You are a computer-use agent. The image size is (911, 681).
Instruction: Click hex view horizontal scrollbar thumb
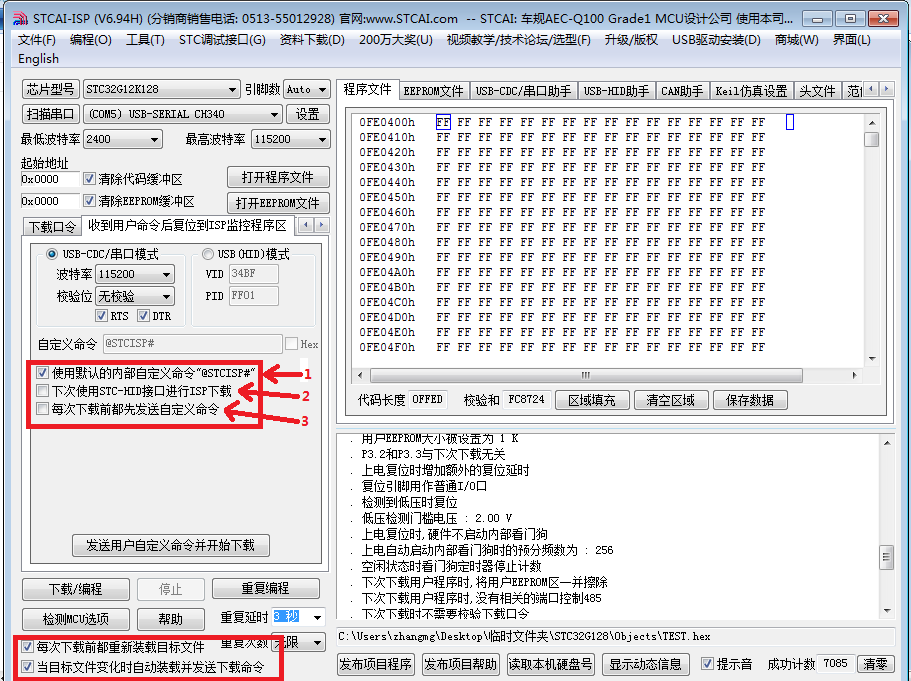pyautogui.click(x=586, y=375)
